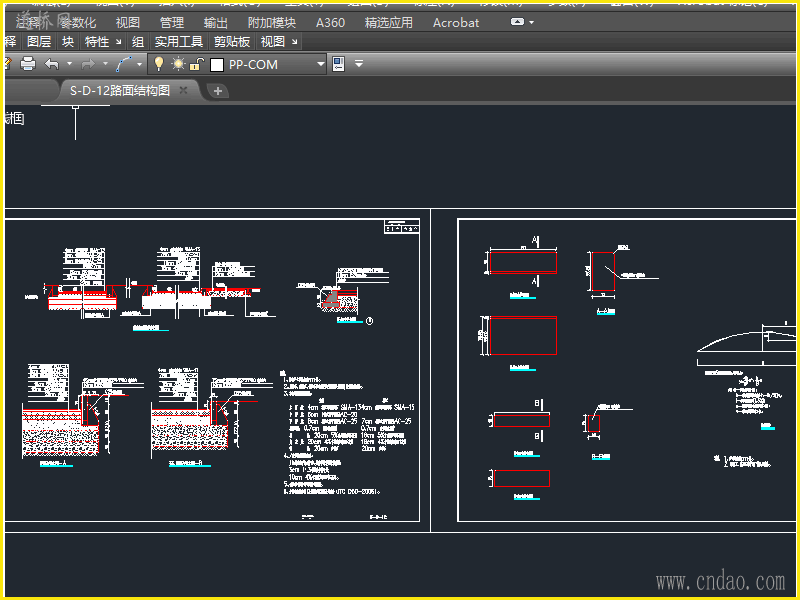Image resolution: width=800 pixels, height=600 pixels.
Task: Click the Plot printer icon
Action: click(27, 64)
